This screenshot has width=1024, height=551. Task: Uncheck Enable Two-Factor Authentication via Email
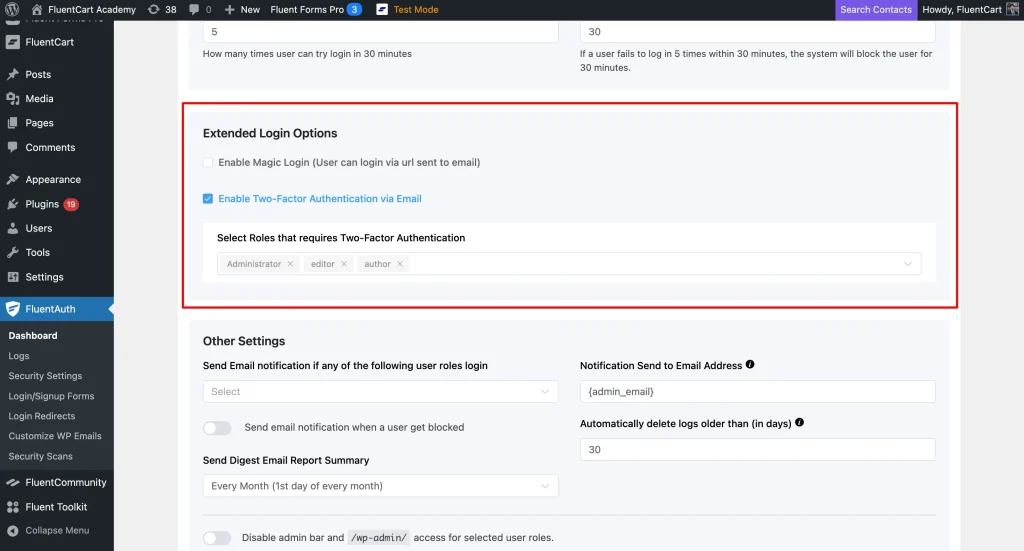click(x=208, y=198)
